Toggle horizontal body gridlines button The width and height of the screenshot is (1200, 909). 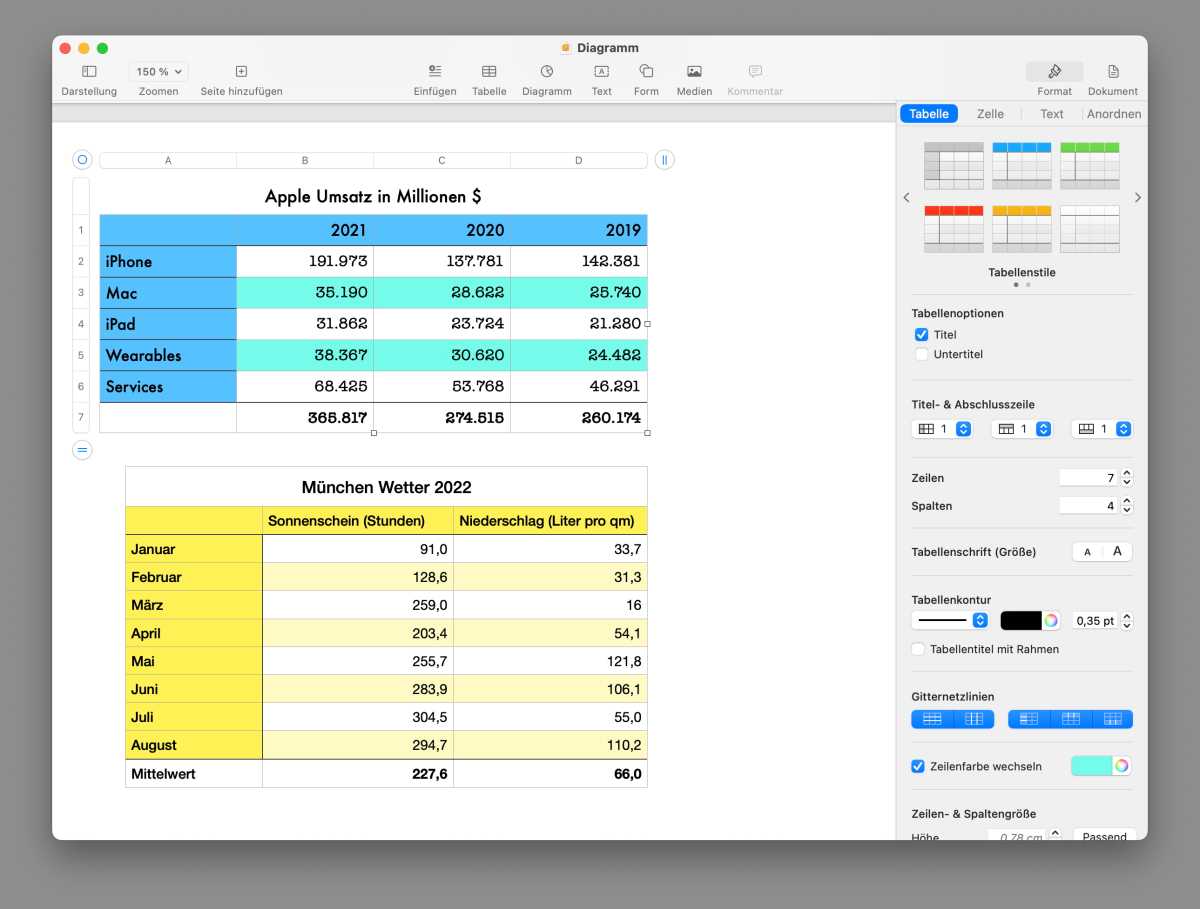click(x=932, y=719)
